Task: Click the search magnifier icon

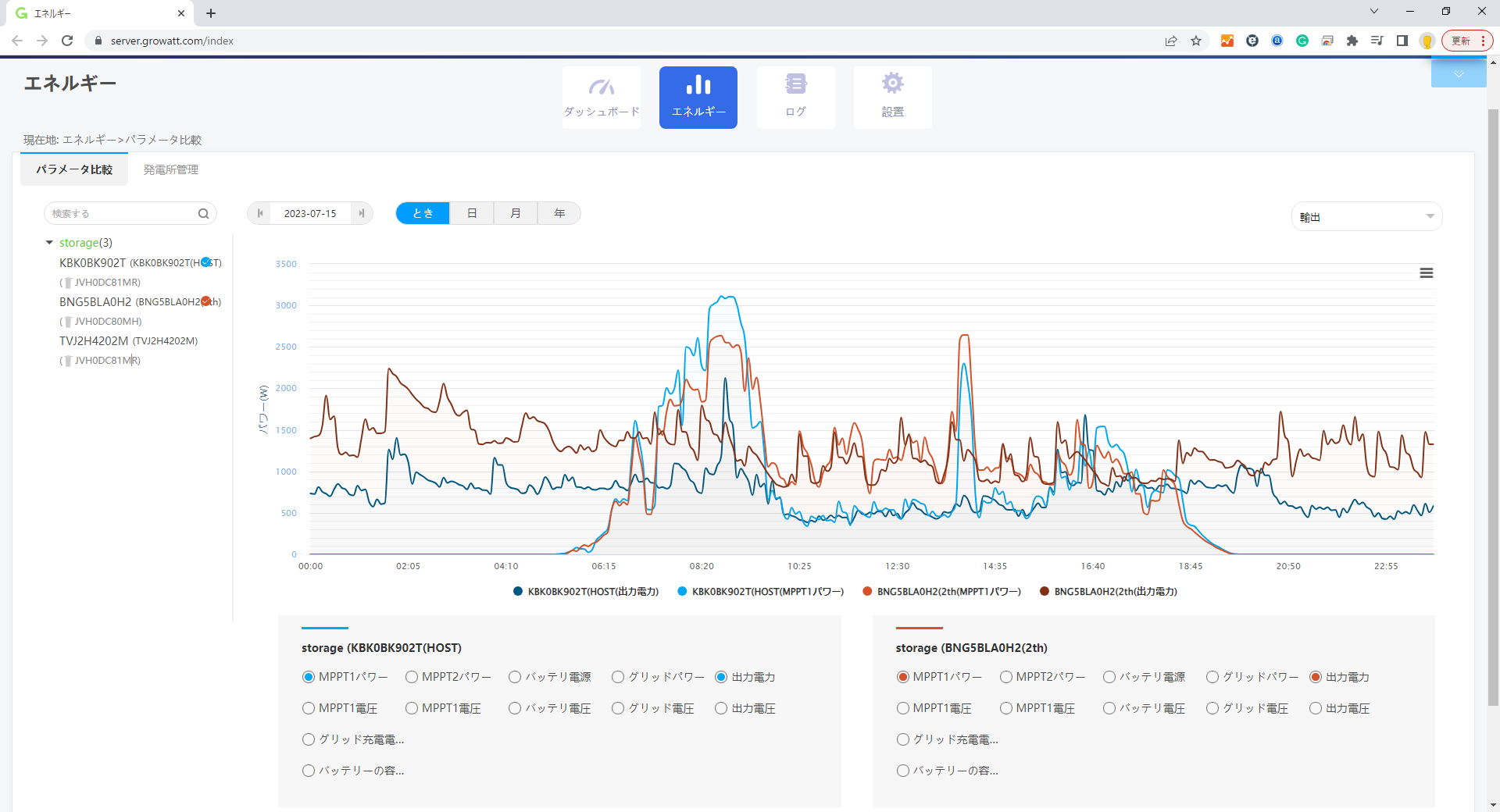Action: 203,214
